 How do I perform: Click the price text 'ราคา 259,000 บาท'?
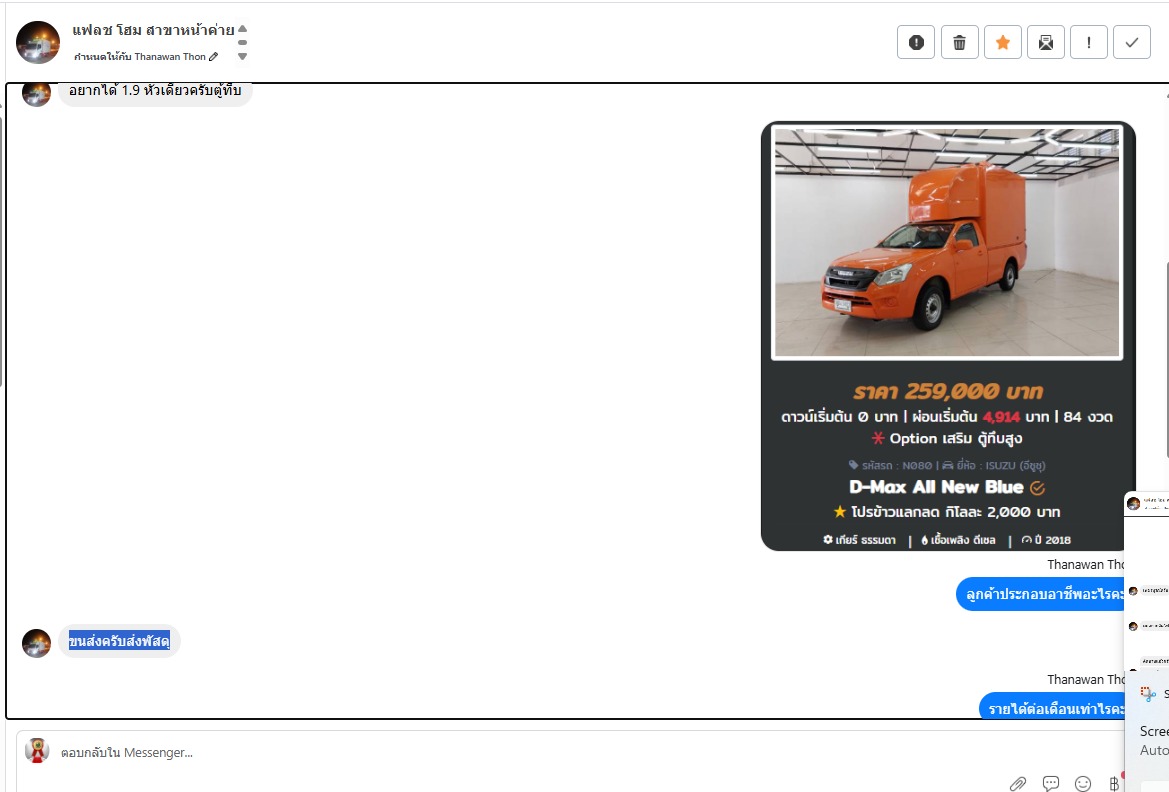pos(948,392)
